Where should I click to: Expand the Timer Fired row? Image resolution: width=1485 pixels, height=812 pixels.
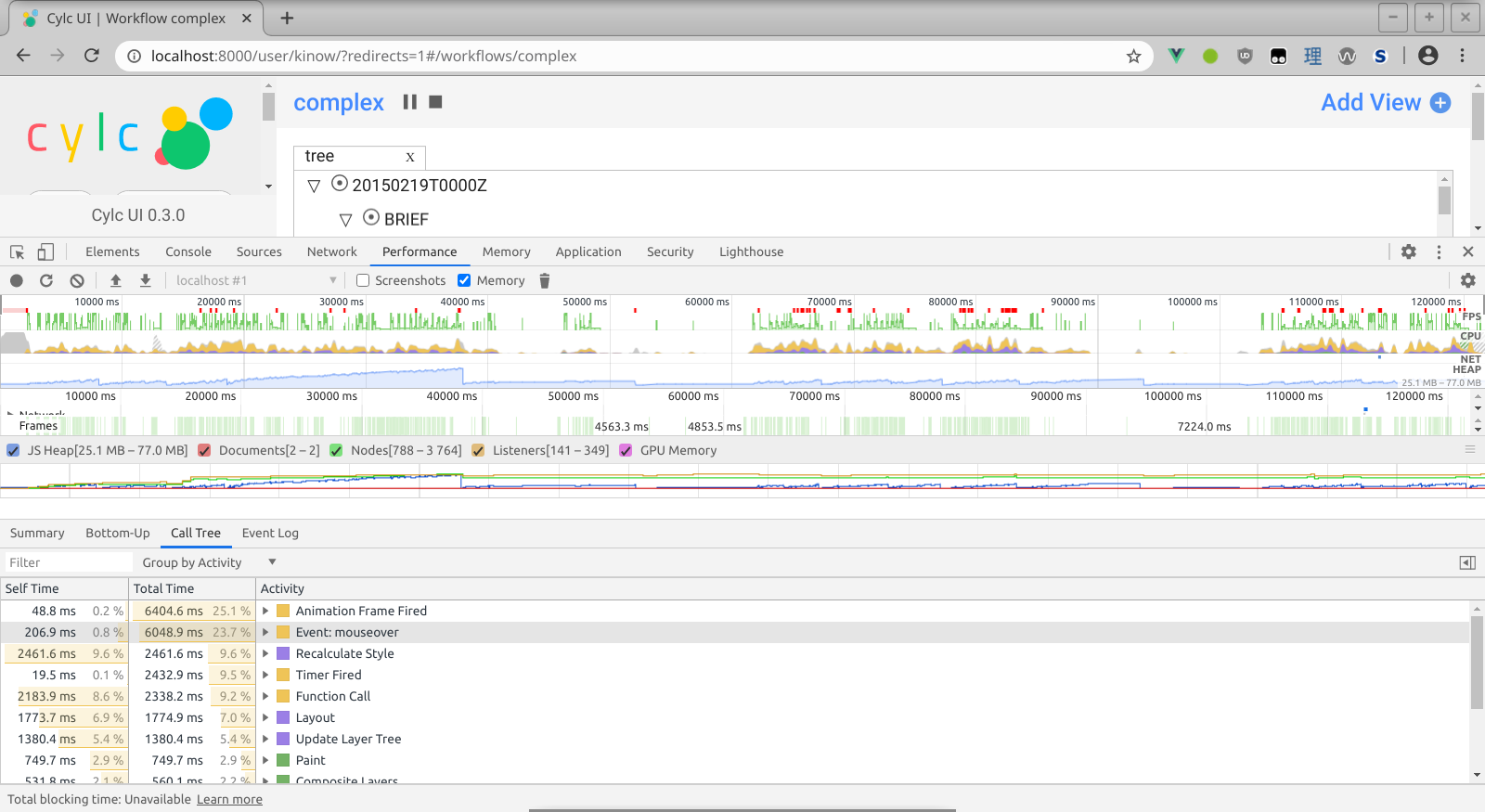(x=265, y=675)
